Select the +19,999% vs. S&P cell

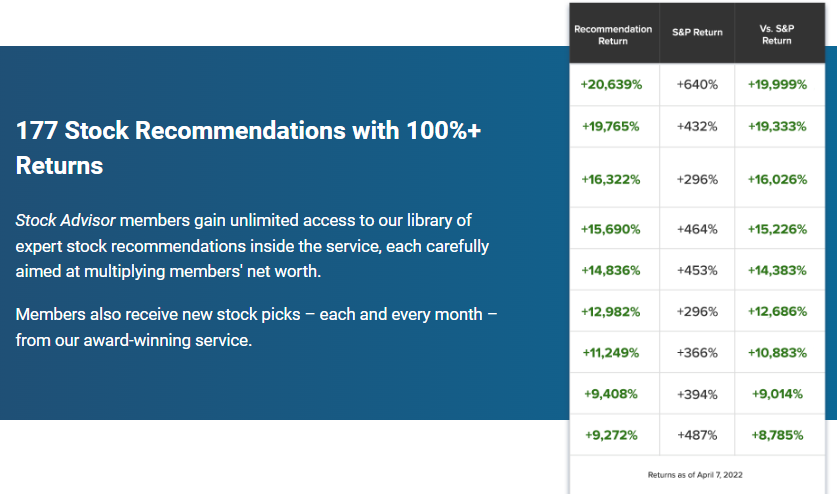click(x=777, y=84)
